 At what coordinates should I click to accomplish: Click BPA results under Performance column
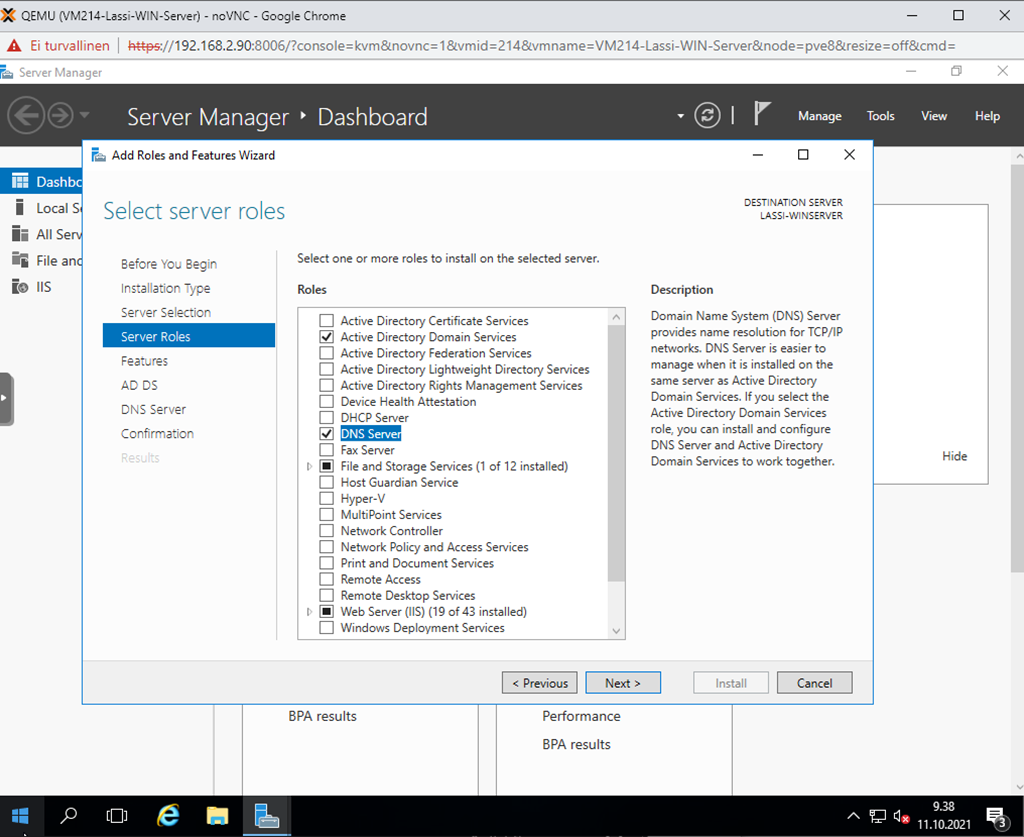click(576, 744)
